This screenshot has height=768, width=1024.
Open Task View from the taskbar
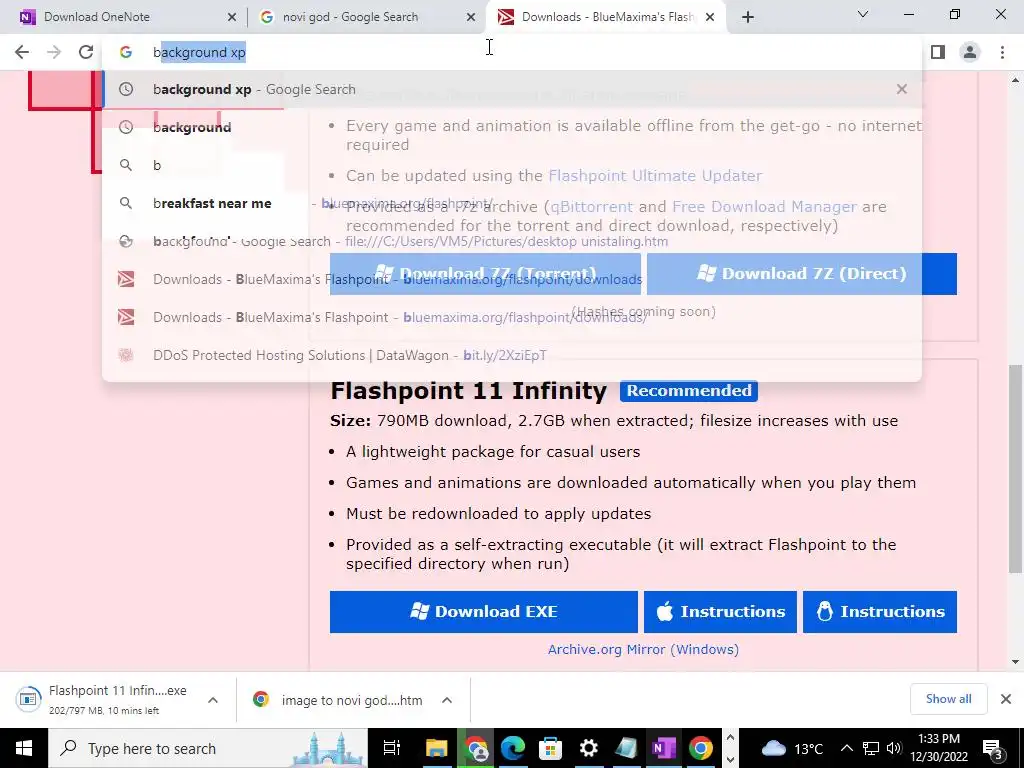coord(392,748)
